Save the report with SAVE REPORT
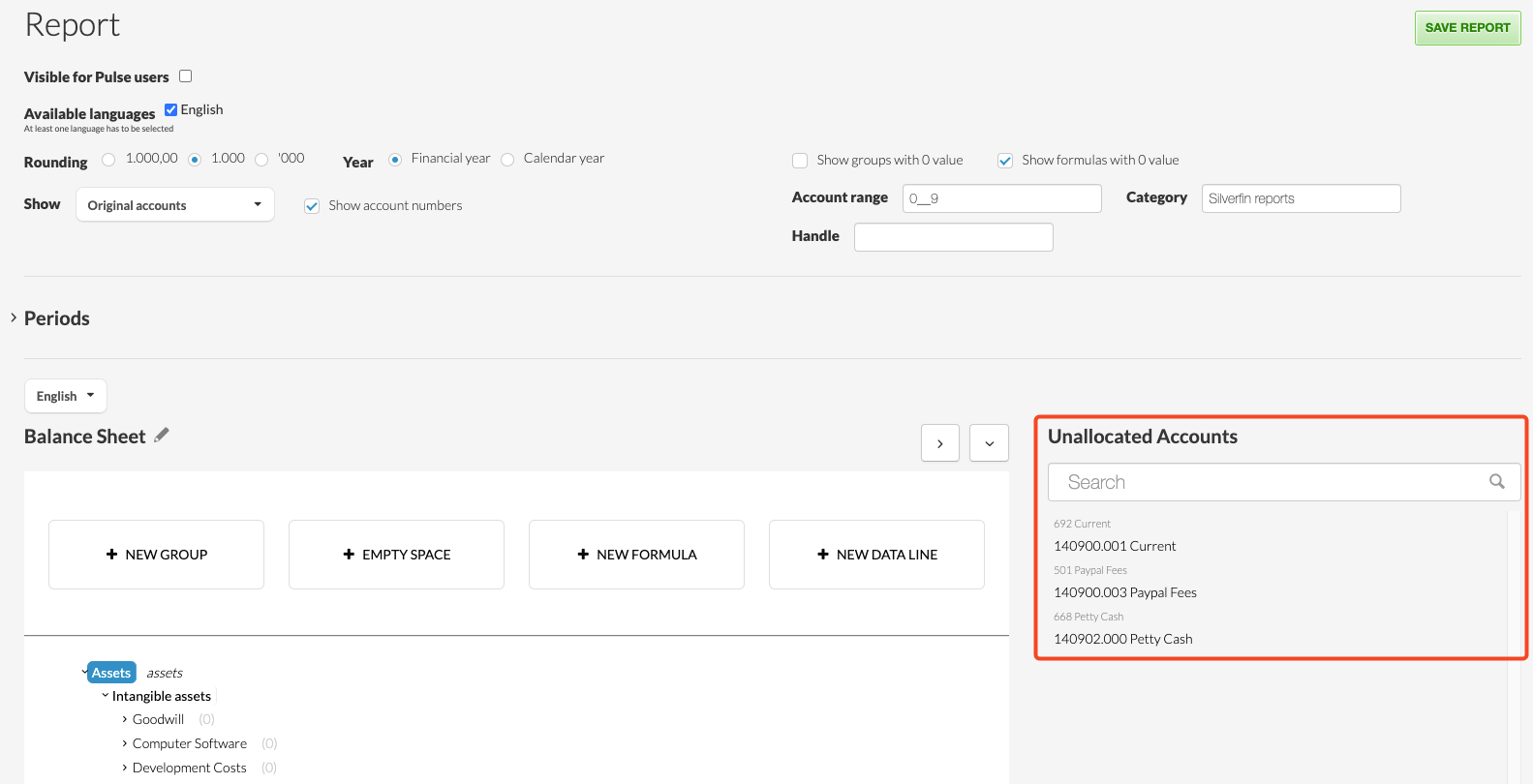 (1467, 28)
